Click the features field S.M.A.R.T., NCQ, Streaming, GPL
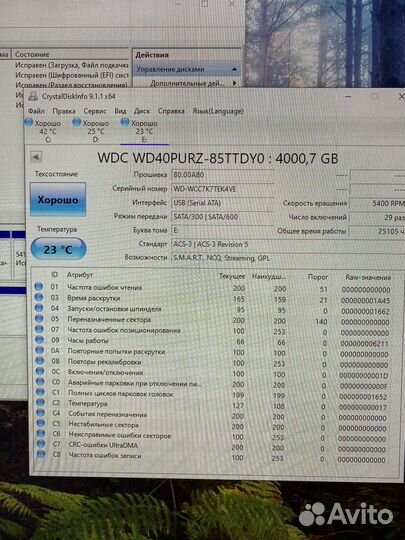Image resolution: width=405 pixels, height=540 pixels. tap(288, 258)
